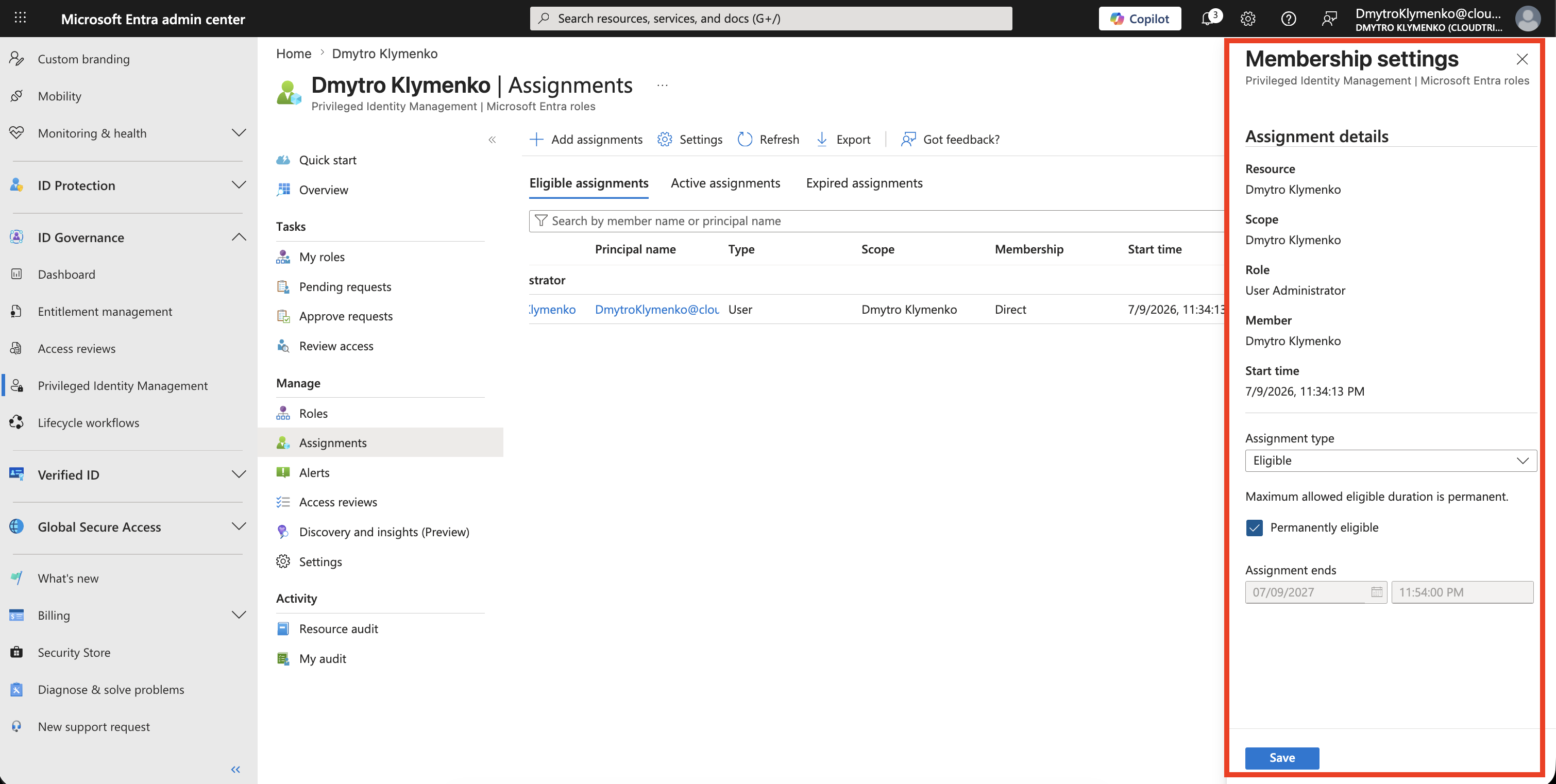Click Got feedback?
This screenshot has width=1556, height=784.
[950, 140]
